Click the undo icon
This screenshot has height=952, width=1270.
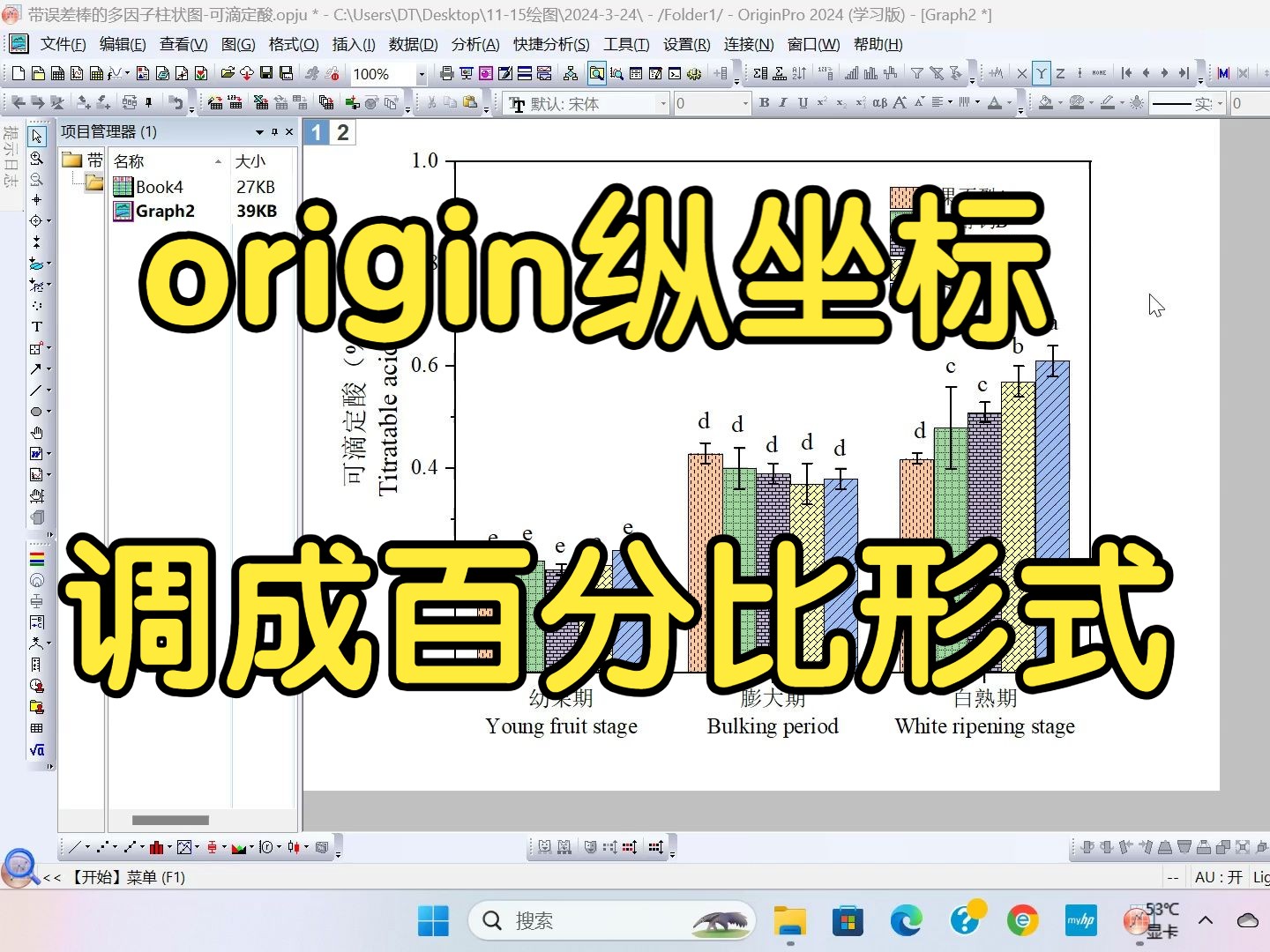[176, 103]
